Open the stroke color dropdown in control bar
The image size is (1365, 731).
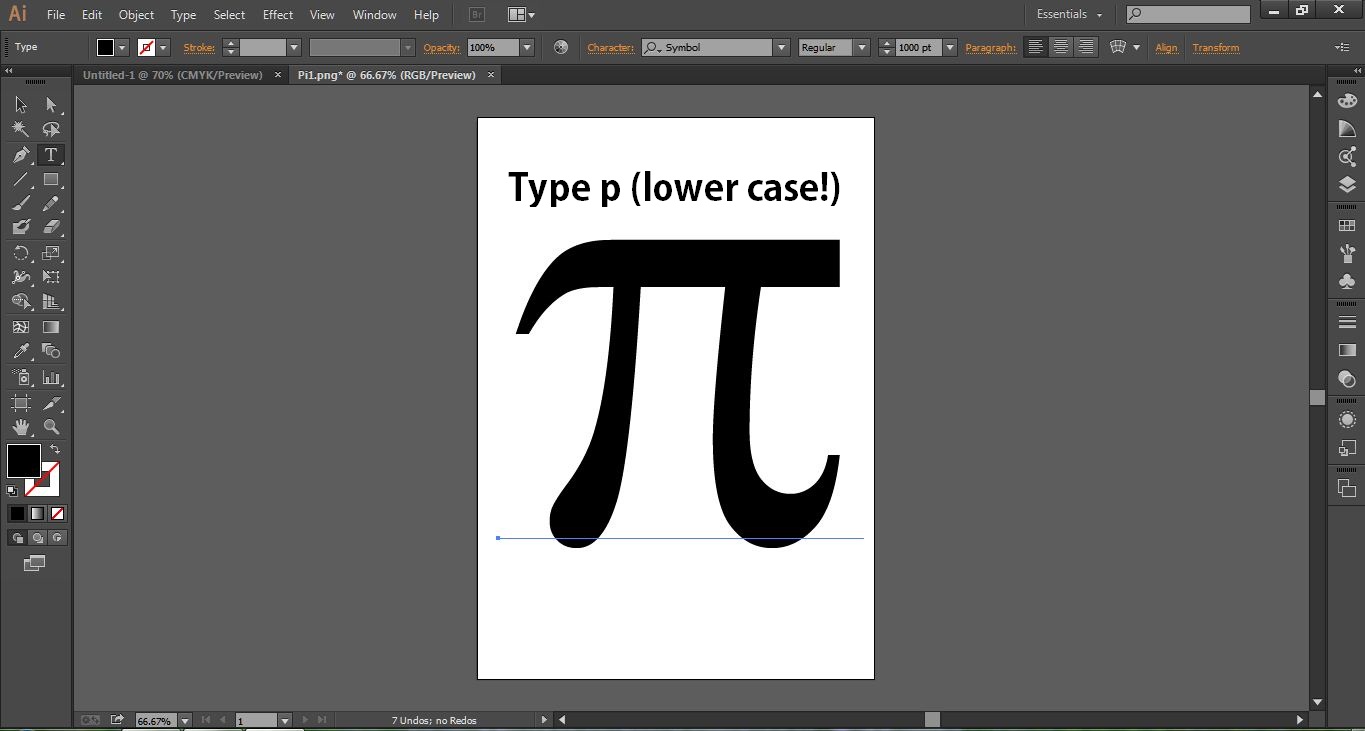[163, 47]
